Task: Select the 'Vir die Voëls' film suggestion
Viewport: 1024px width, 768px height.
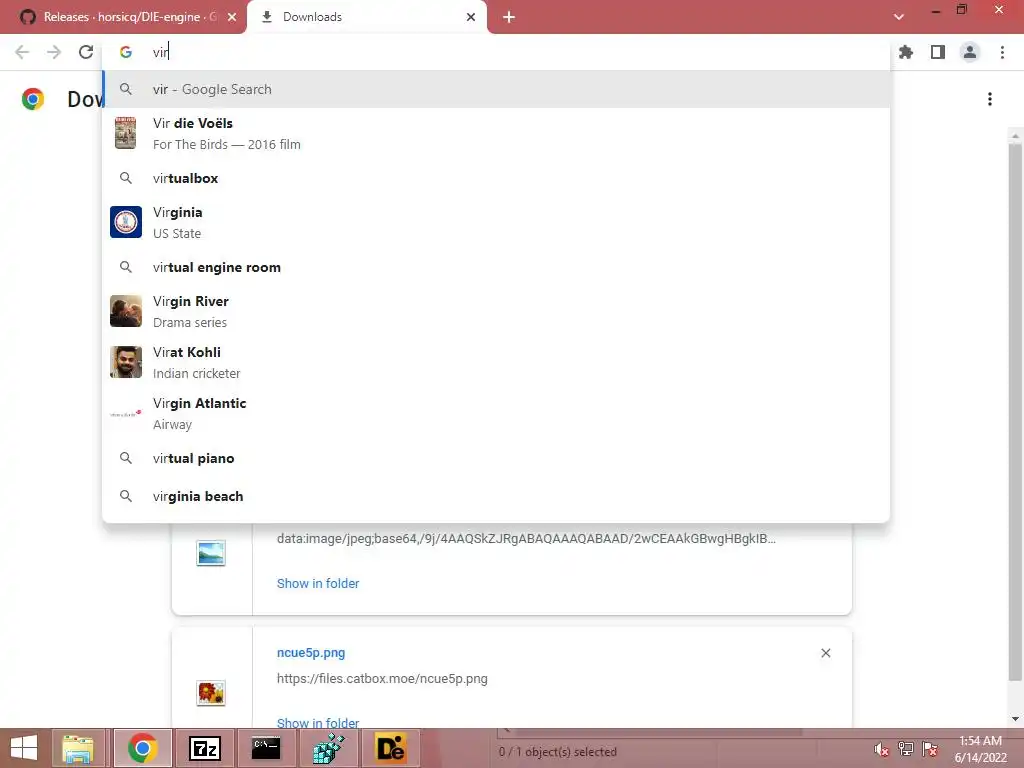Action: coord(496,133)
